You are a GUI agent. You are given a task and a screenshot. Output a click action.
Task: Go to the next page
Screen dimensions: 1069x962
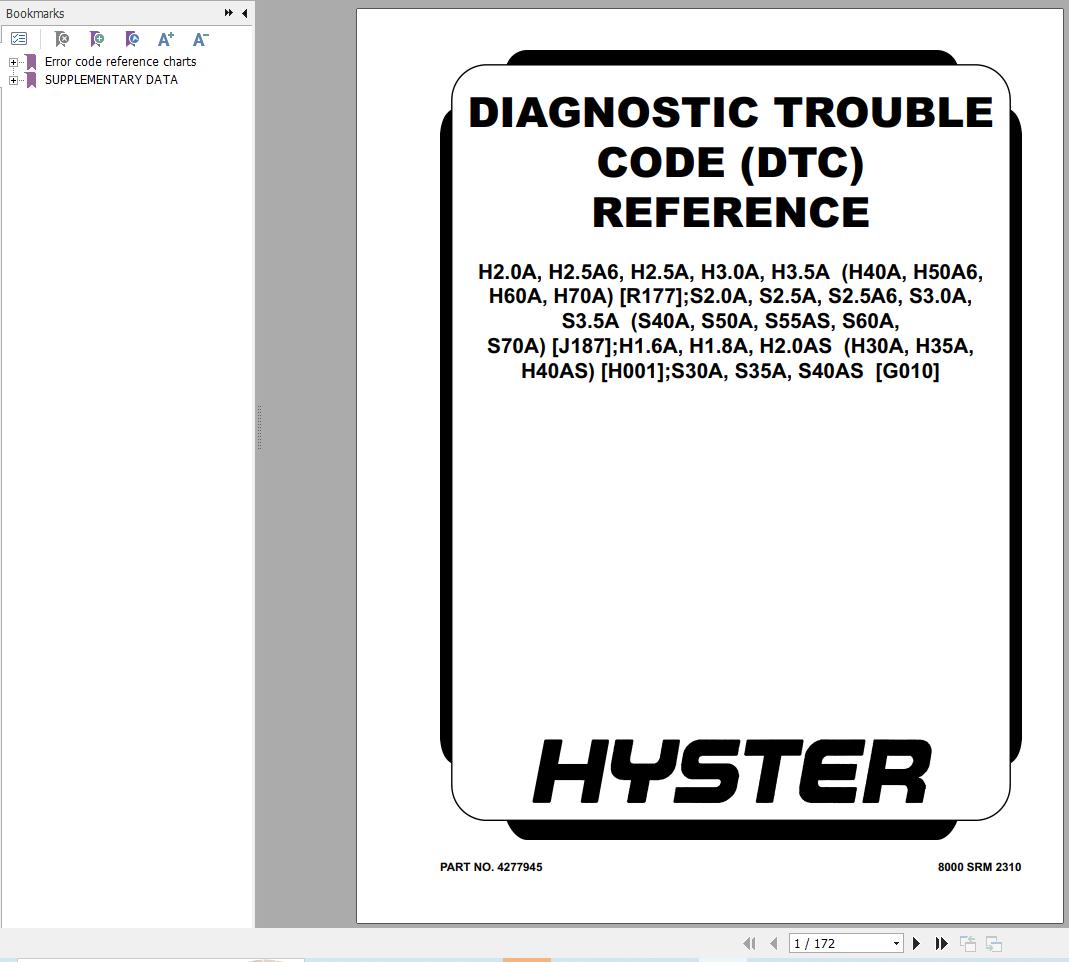pyautogui.click(x=916, y=944)
